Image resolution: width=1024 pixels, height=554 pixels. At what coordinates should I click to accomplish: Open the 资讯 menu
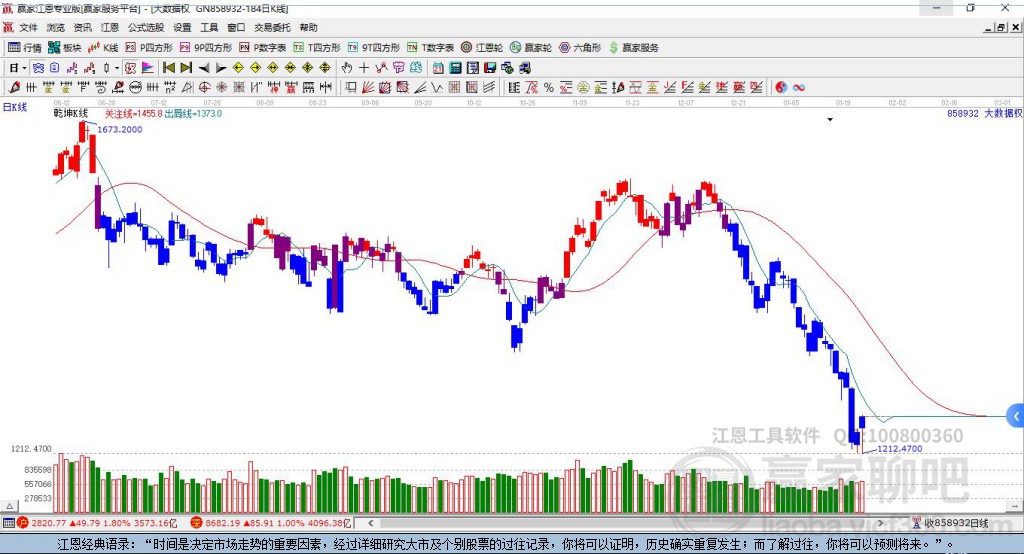tap(82, 27)
